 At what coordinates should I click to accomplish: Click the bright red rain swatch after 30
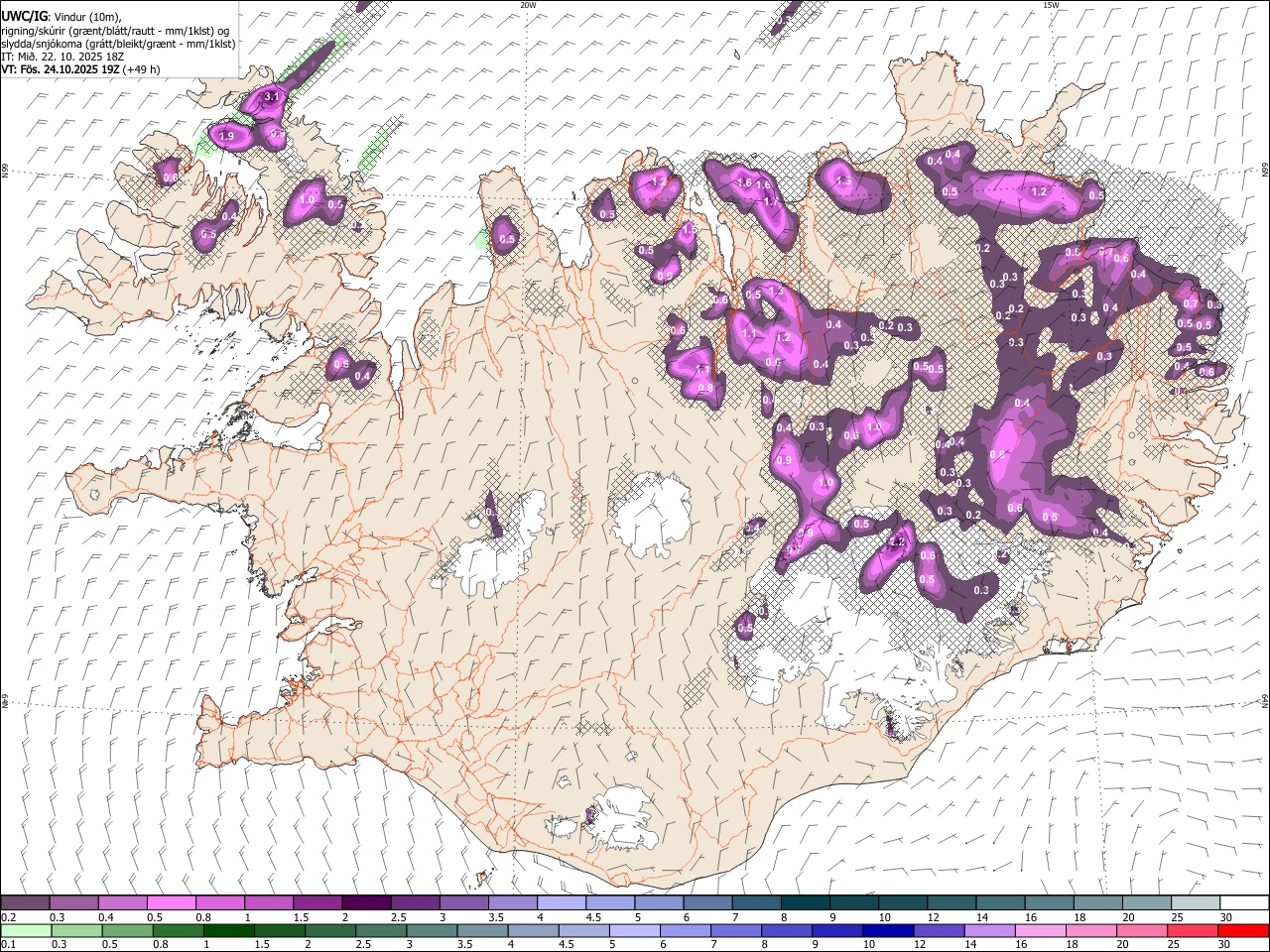point(1243,931)
